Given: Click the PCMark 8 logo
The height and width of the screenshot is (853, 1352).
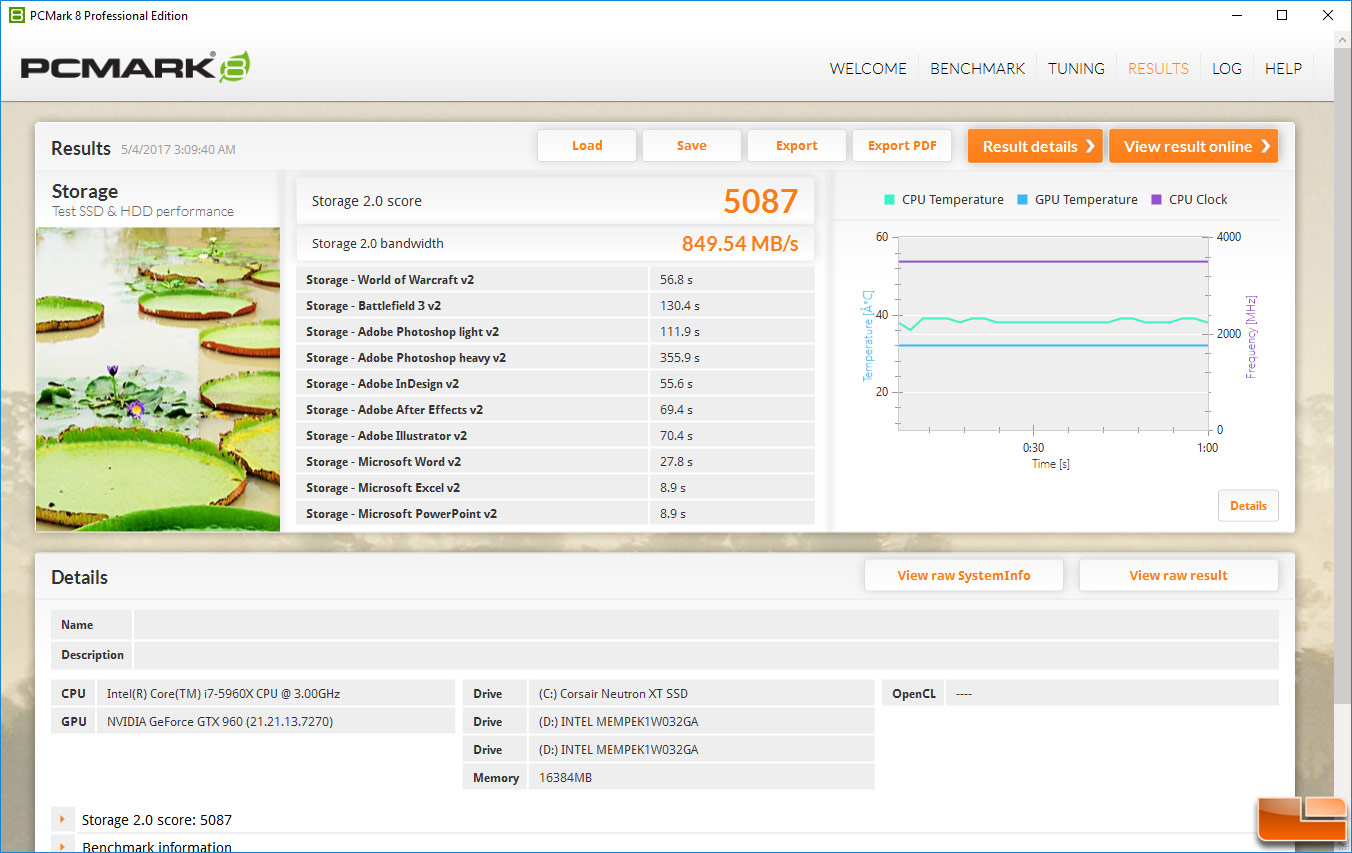Looking at the screenshot, I should (135, 67).
